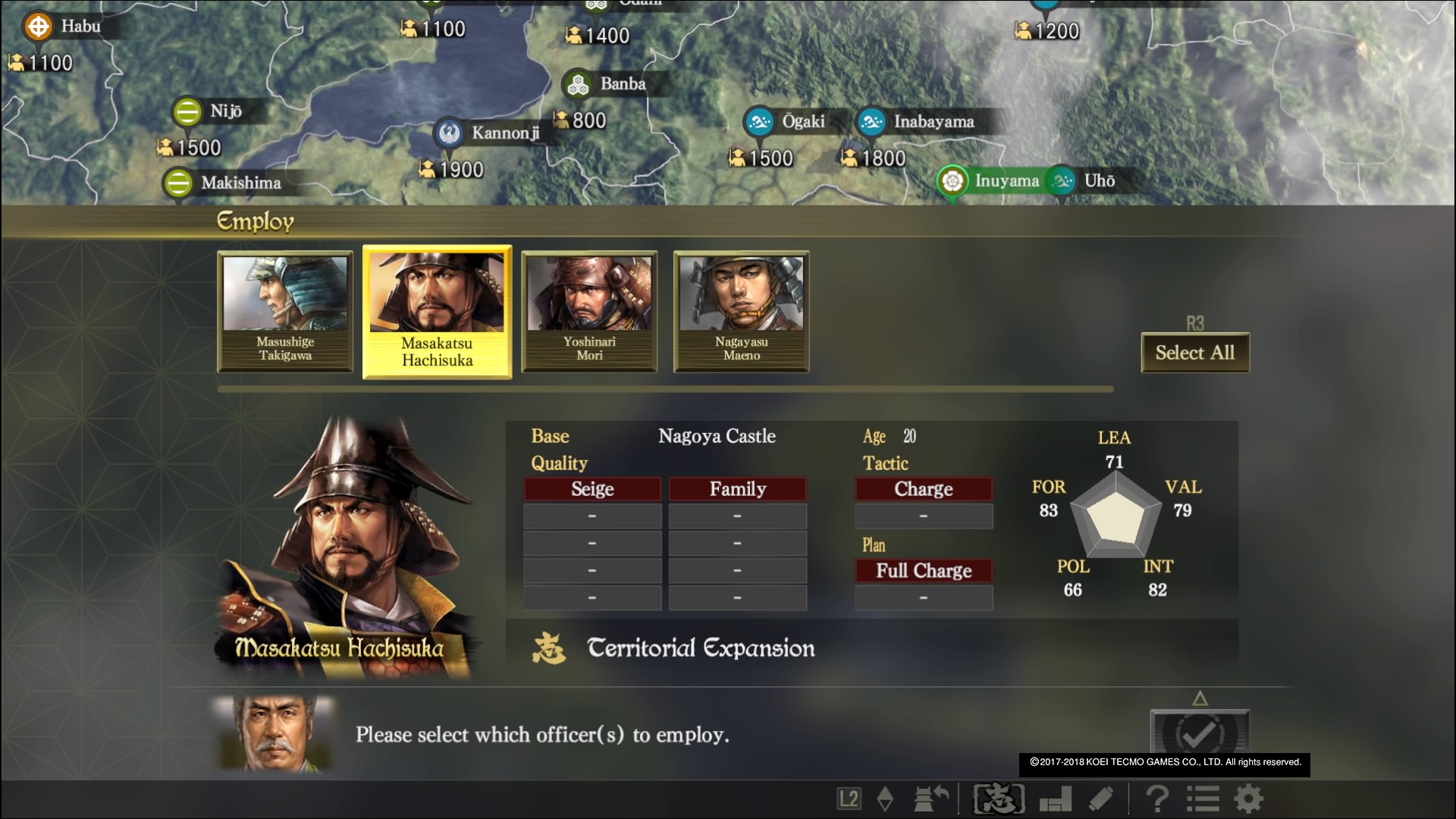The image size is (1456, 819).
Task: Click the Charge tactic entry
Action: pos(924,489)
